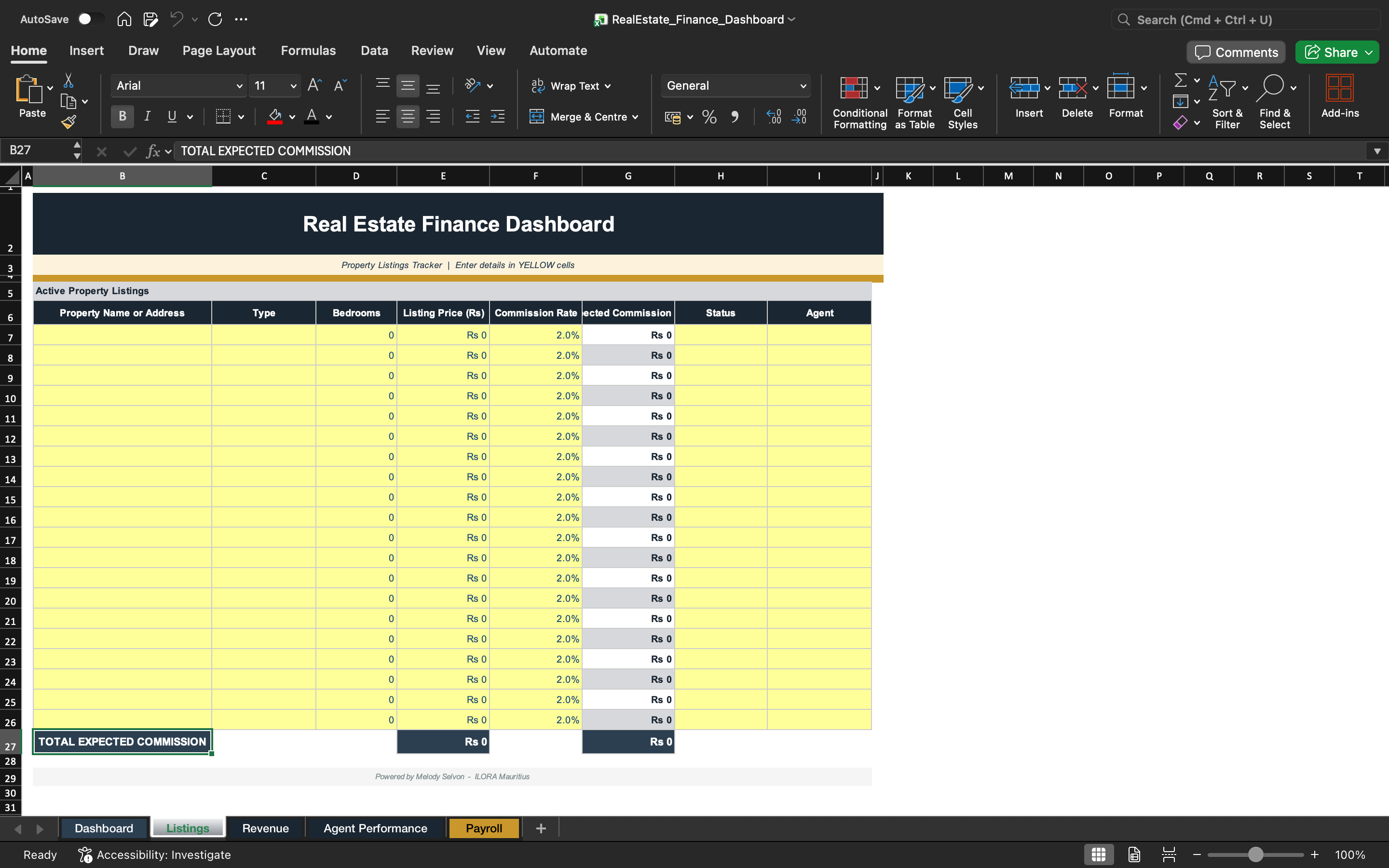Toggle AutoSave switch

tap(91, 19)
